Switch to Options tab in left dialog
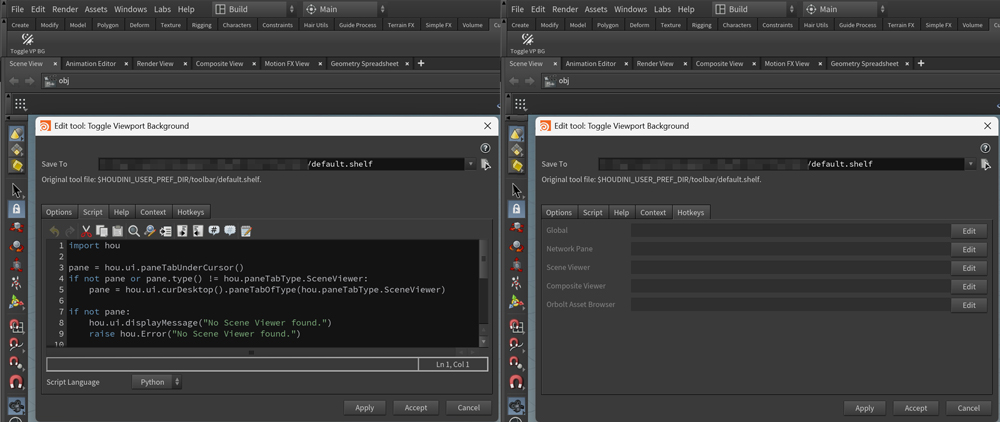1000x422 pixels. coord(59,212)
